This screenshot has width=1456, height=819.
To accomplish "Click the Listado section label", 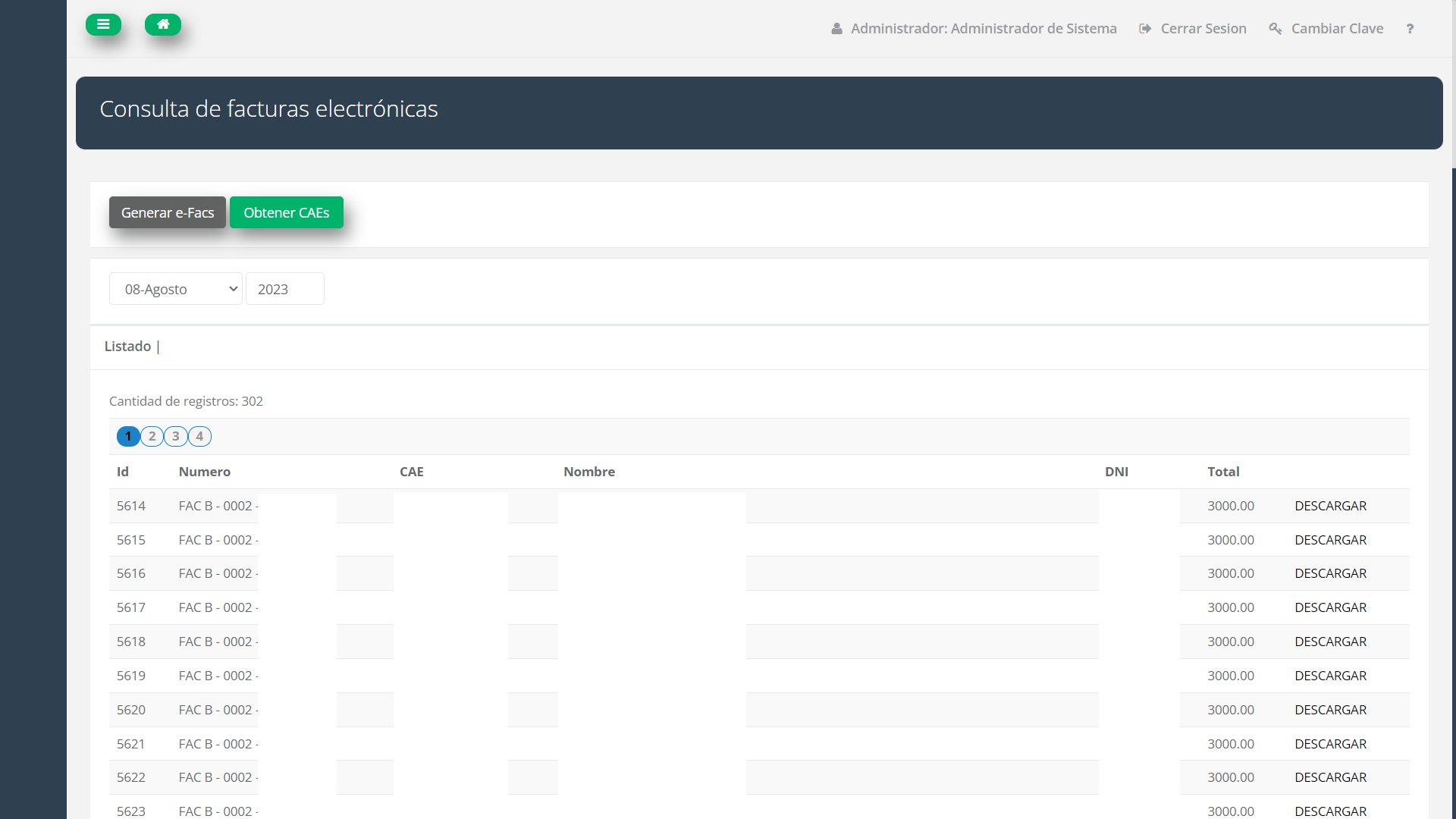I will 127,347.
